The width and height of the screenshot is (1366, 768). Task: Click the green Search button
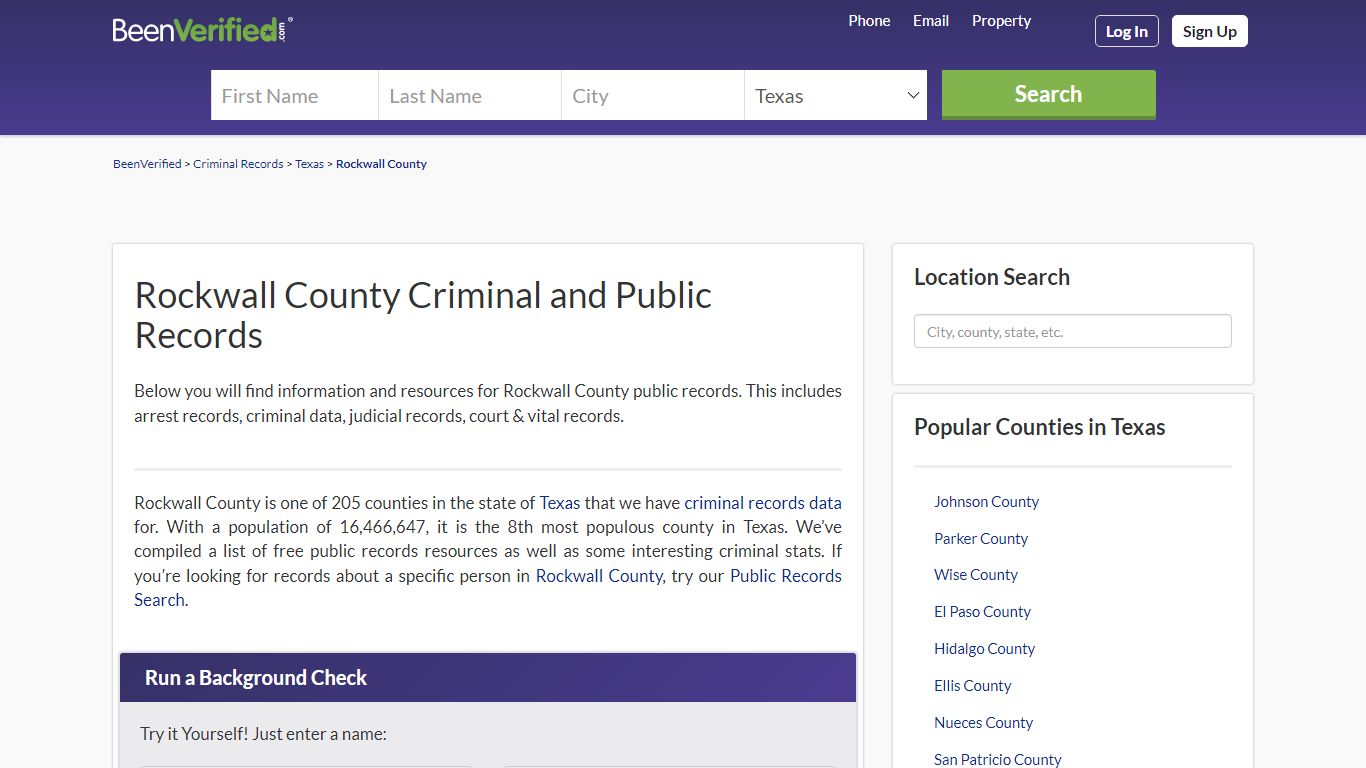click(1049, 94)
